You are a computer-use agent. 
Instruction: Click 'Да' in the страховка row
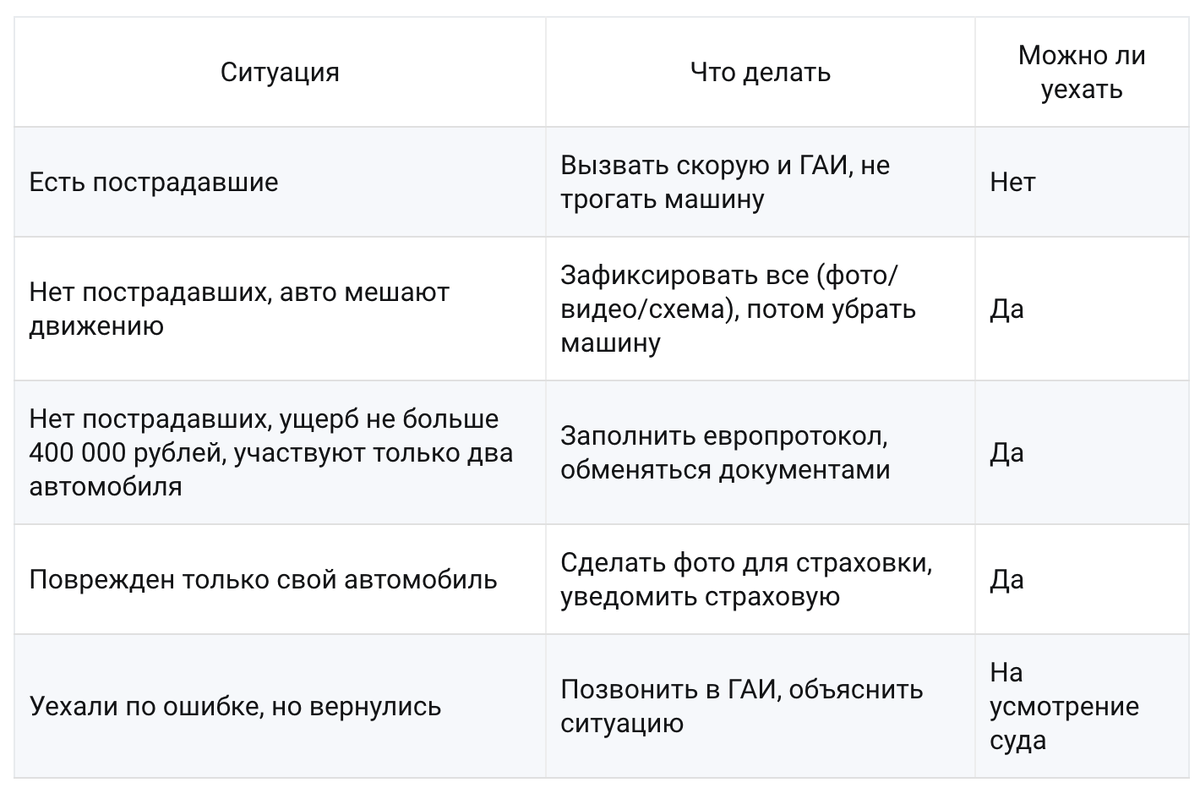(x=1081, y=580)
